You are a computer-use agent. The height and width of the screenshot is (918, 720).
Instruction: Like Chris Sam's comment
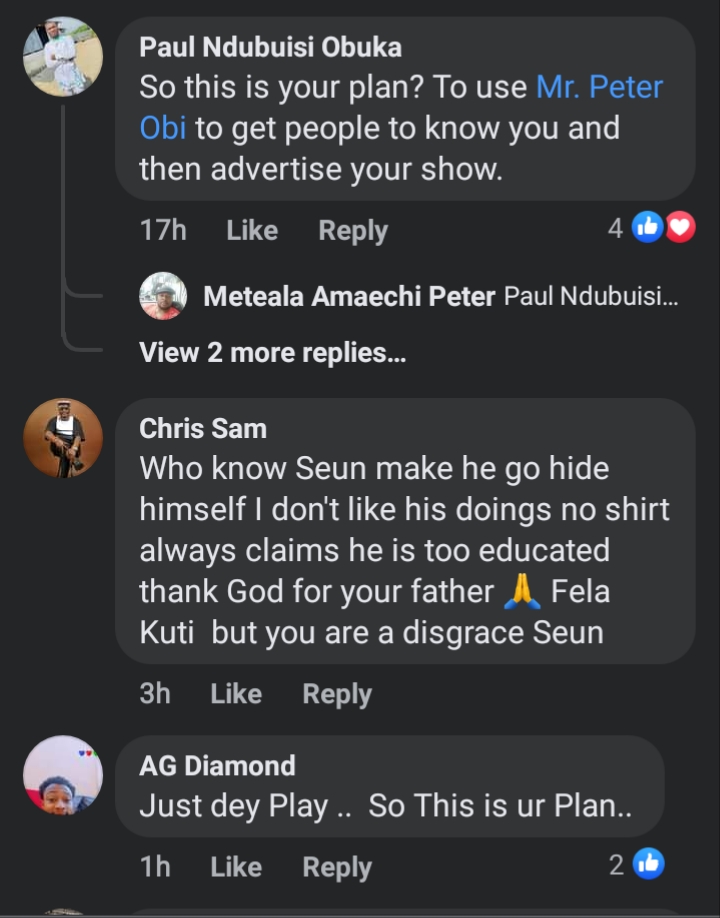click(x=236, y=694)
